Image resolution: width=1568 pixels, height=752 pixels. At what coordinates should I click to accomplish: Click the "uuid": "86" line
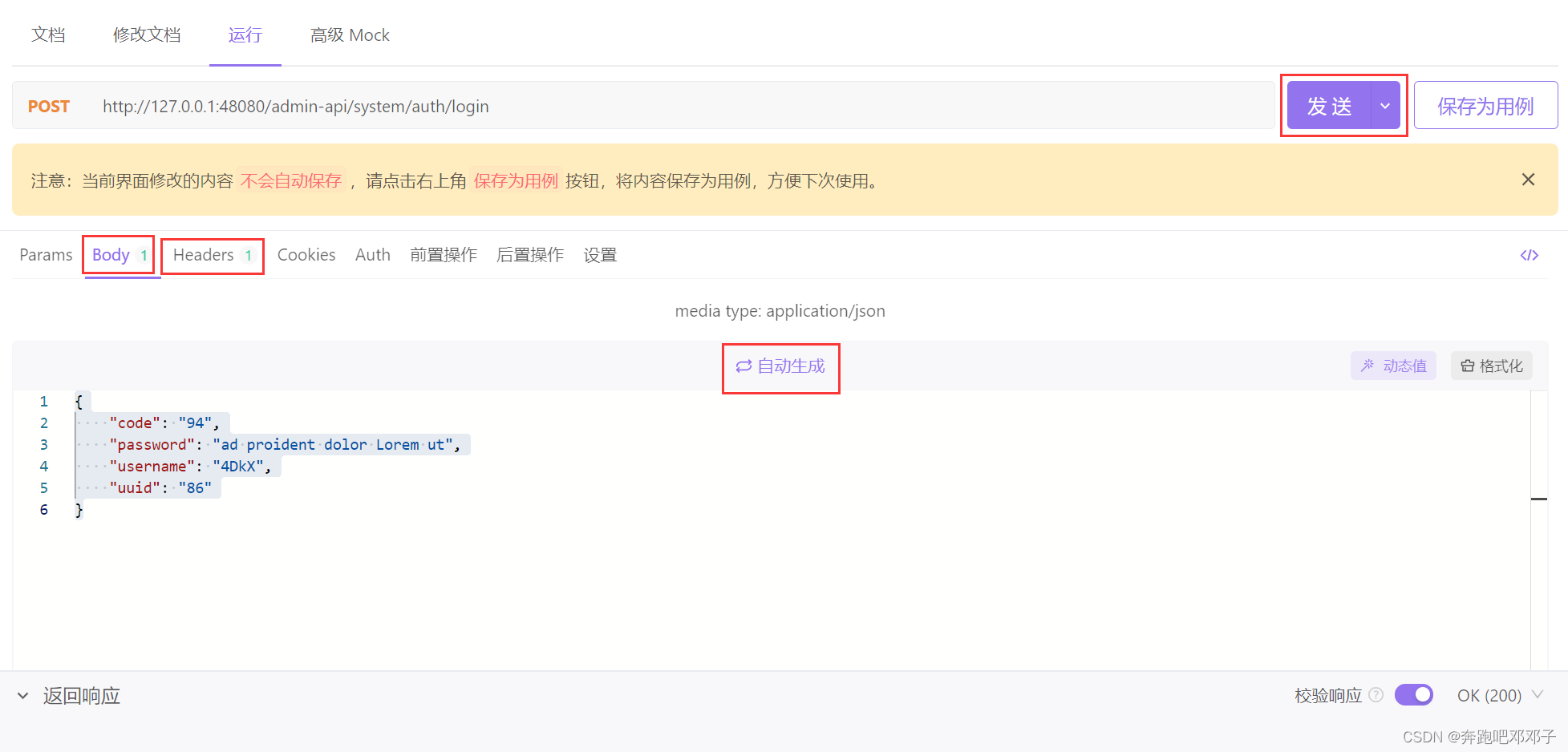160,487
